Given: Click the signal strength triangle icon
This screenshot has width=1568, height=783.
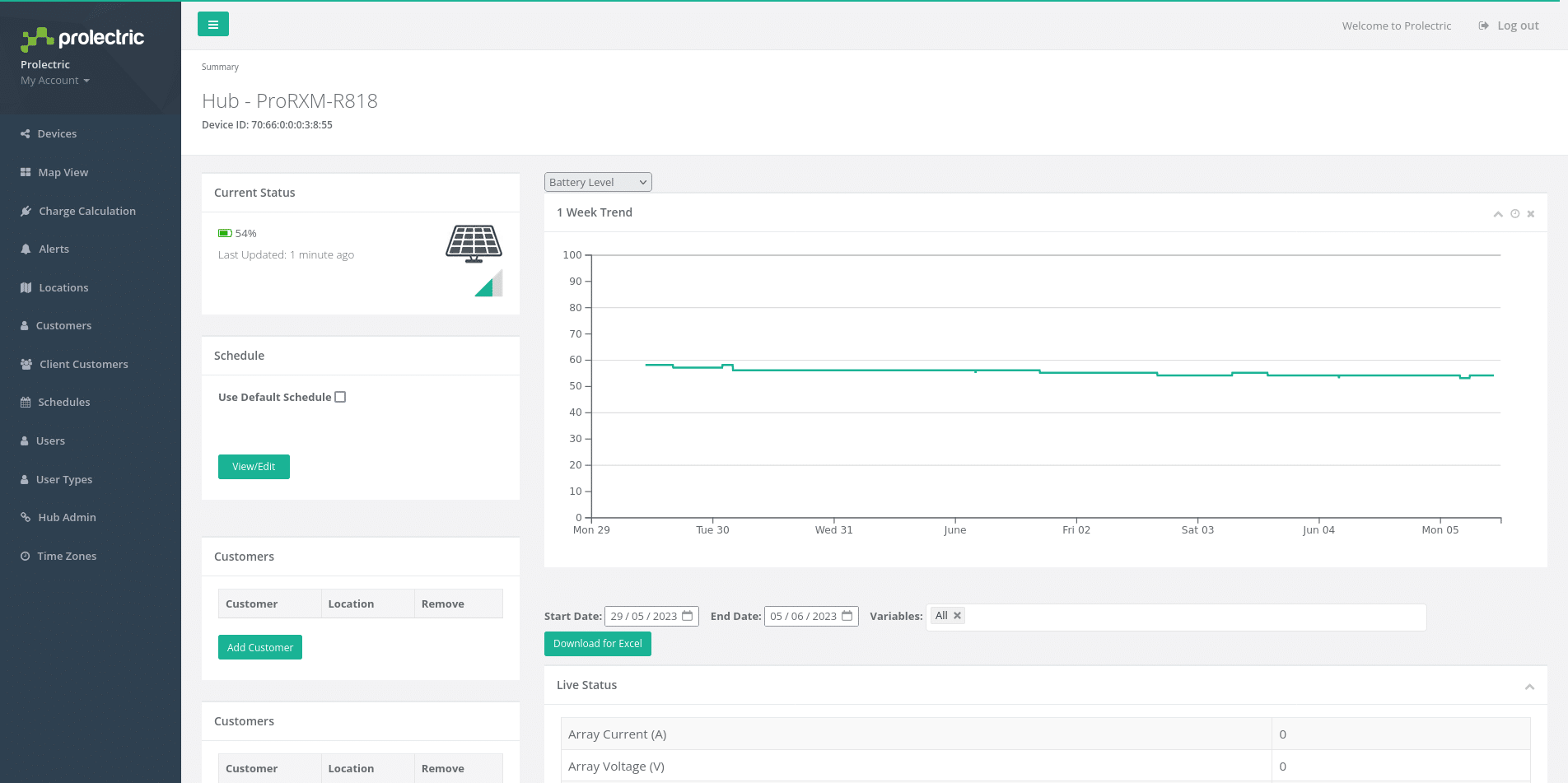Looking at the screenshot, I should coord(488,283).
